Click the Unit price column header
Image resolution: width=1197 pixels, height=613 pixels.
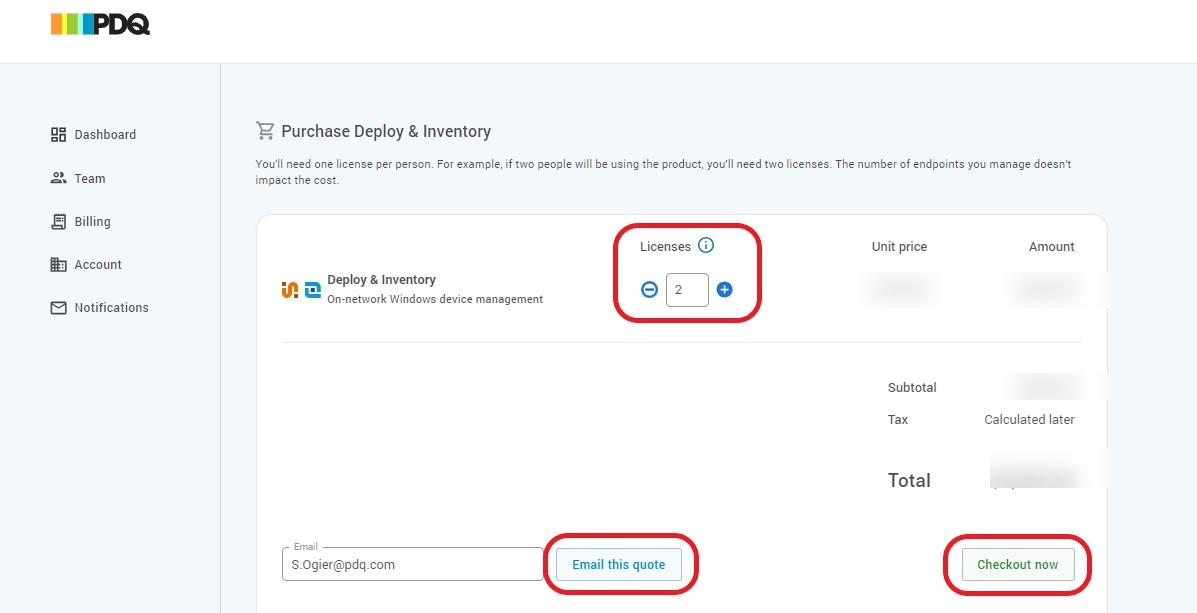(899, 247)
